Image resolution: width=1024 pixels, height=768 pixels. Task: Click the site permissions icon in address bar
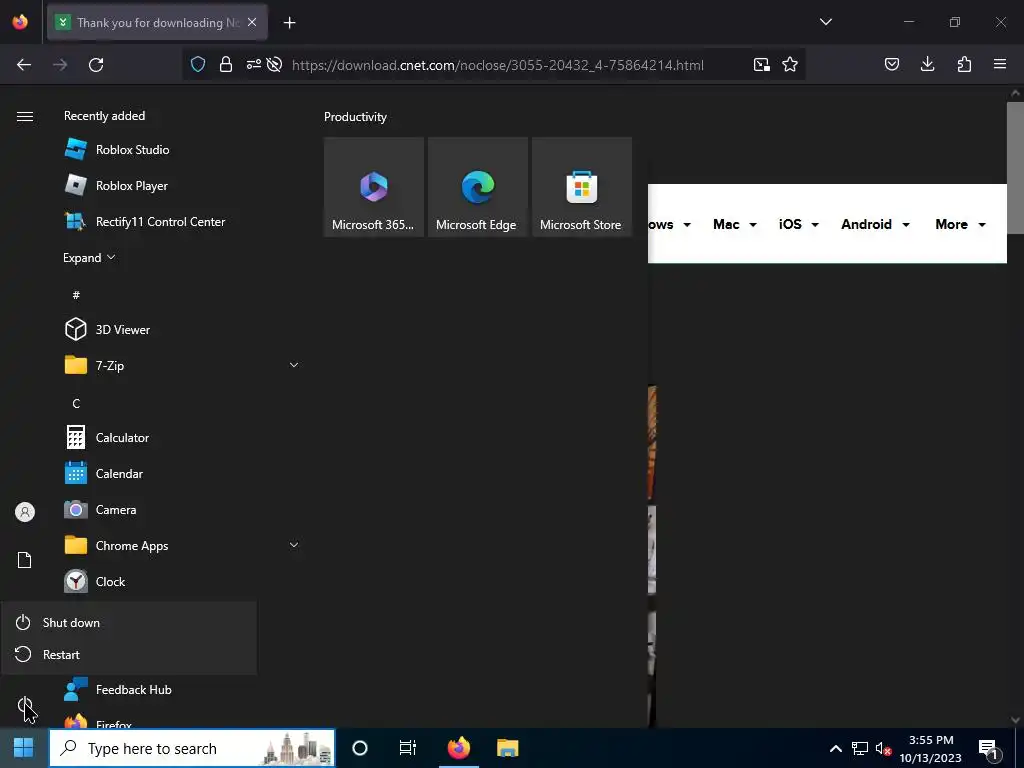[x=253, y=64]
